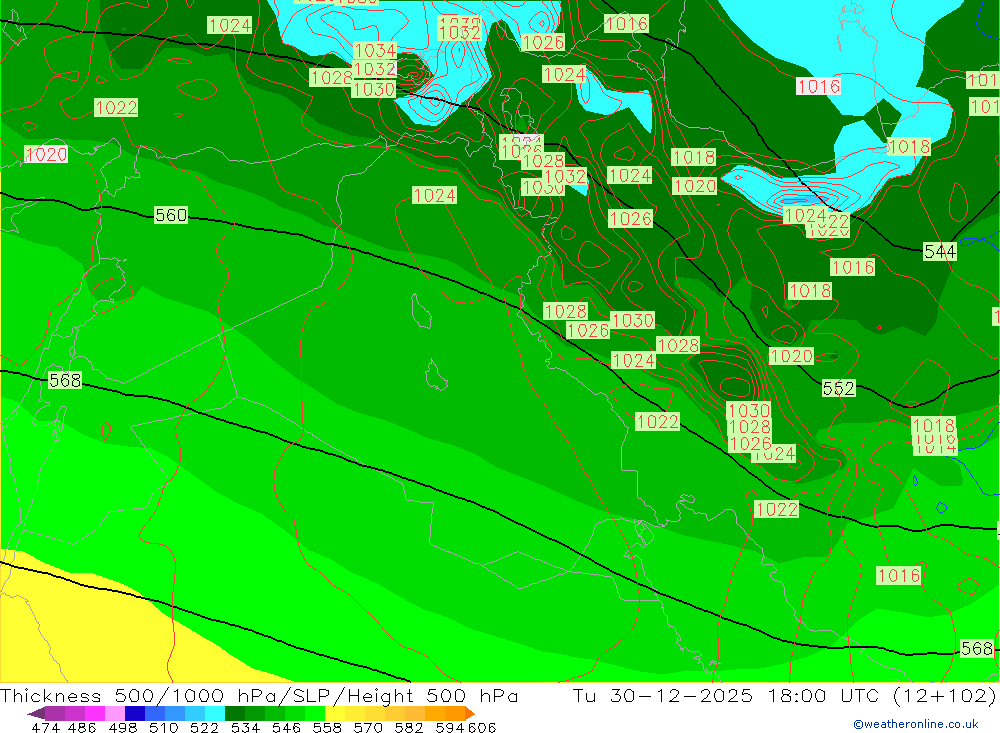This screenshot has height=733, width=1000.
Task: Click the 594 legend value
Action: pos(450,727)
